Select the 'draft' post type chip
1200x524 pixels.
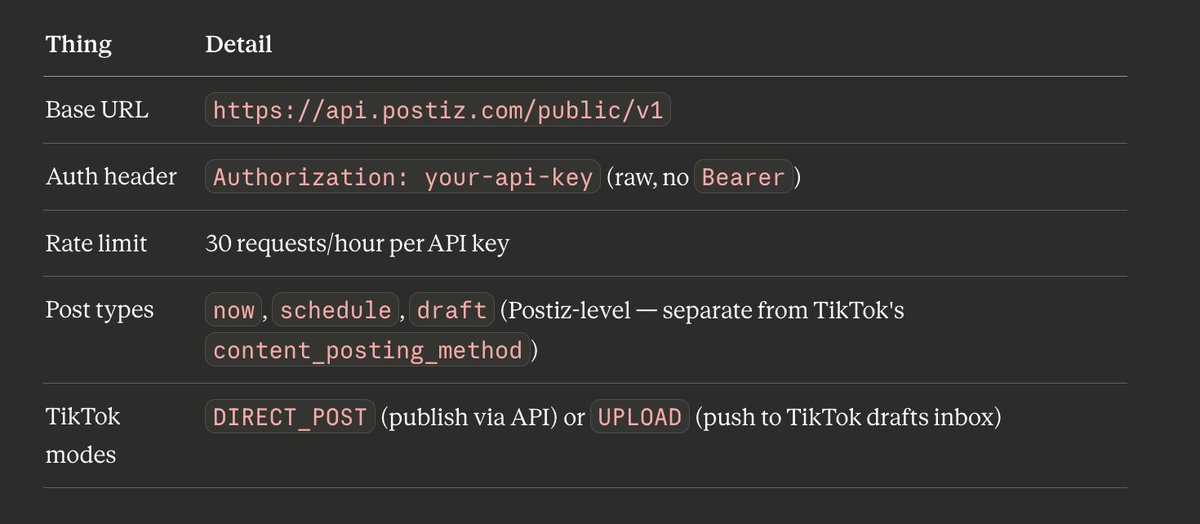tap(451, 310)
